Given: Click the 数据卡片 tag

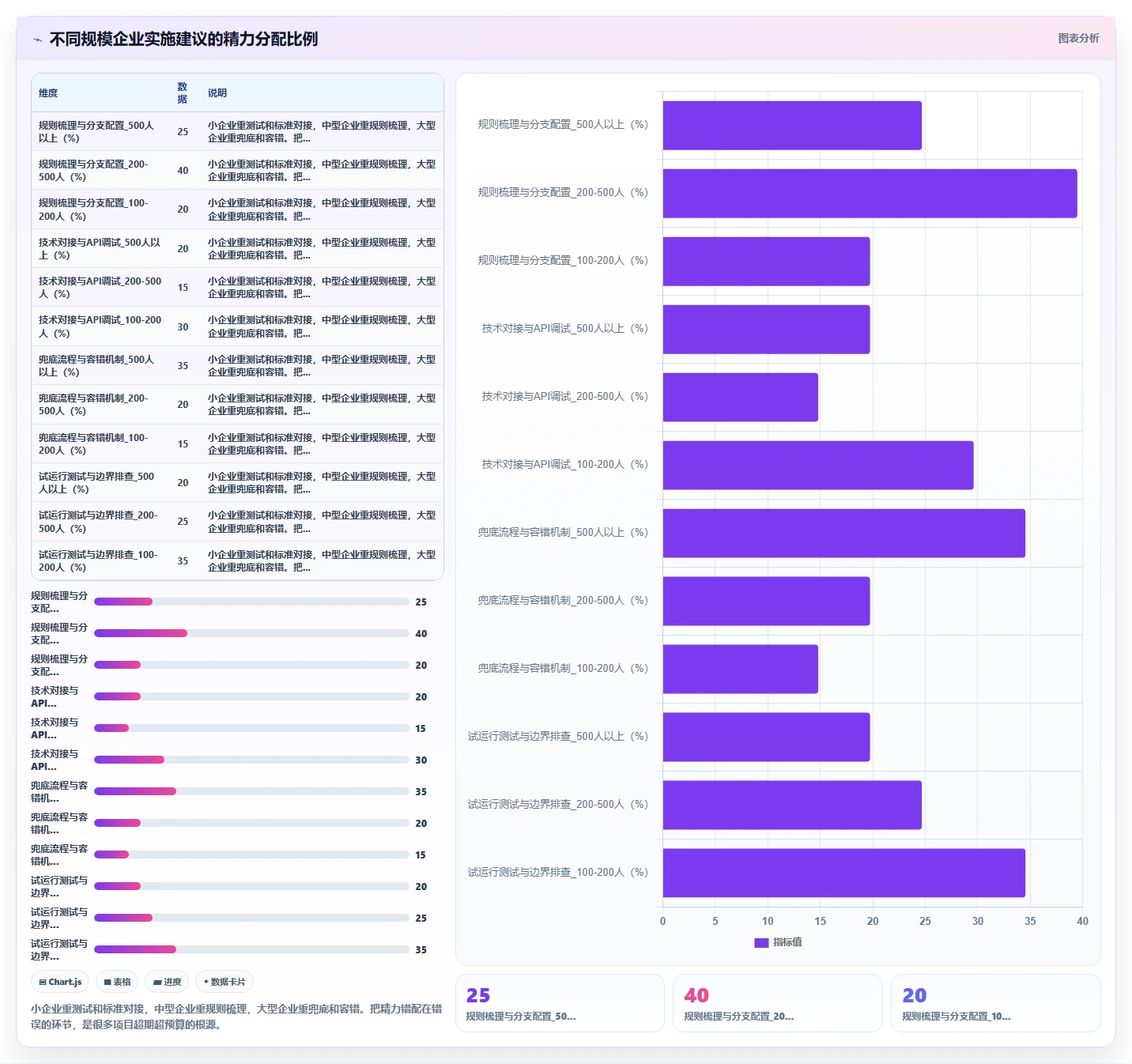Looking at the screenshot, I should 225,982.
